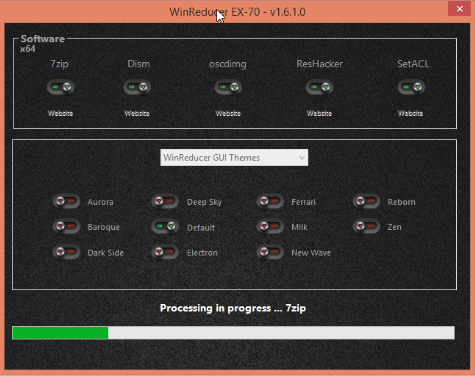Viewport: 475px width, 376px height.
Task: Toggle the SetACL software switch
Action: pos(411,87)
